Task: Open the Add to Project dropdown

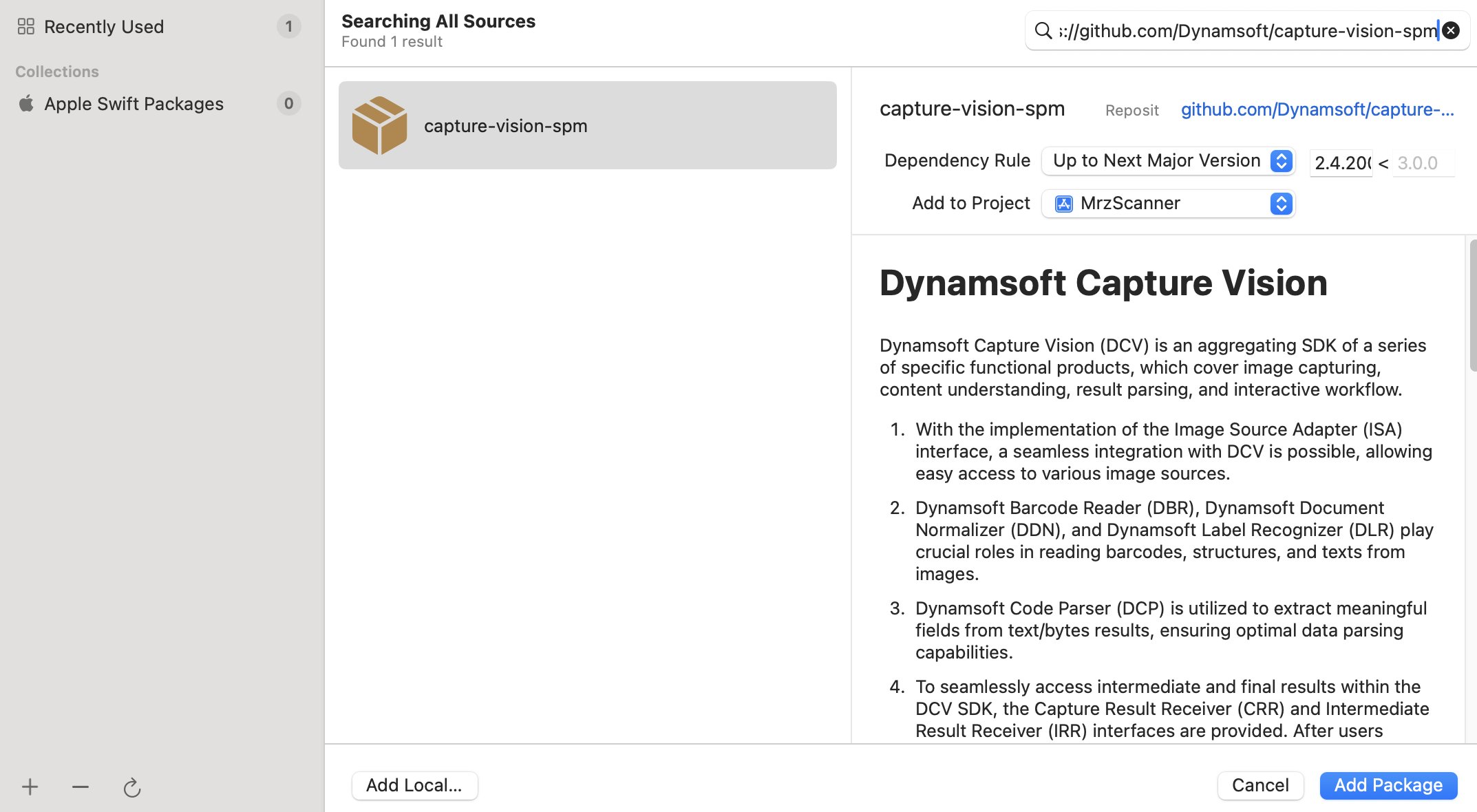Action: 1169,204
